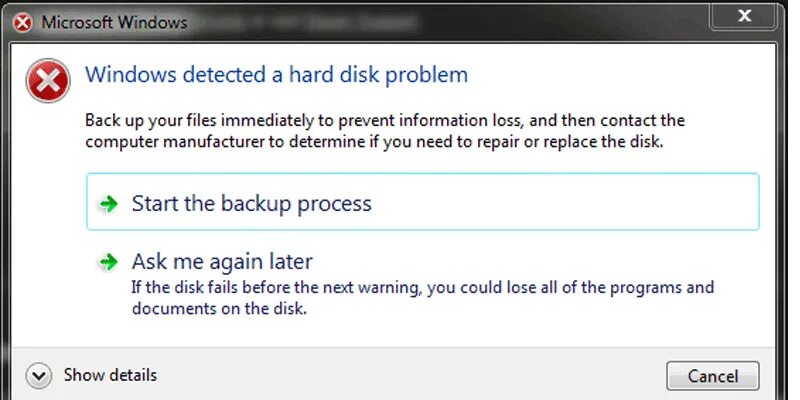This screenshot has height=400, width=800.
Task: Click the computer manufacturer instruction line
Action: [374, 142]
